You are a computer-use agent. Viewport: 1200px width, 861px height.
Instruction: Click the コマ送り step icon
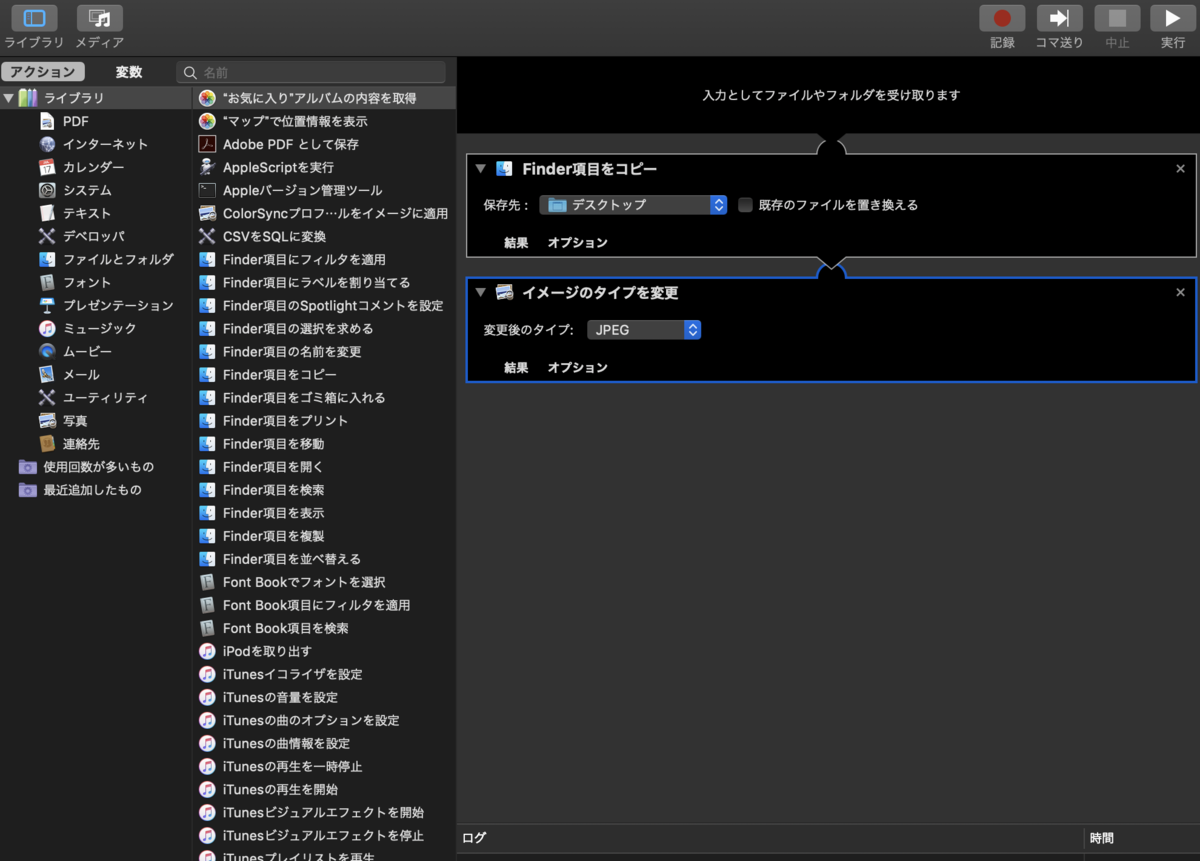[1059, 17]
